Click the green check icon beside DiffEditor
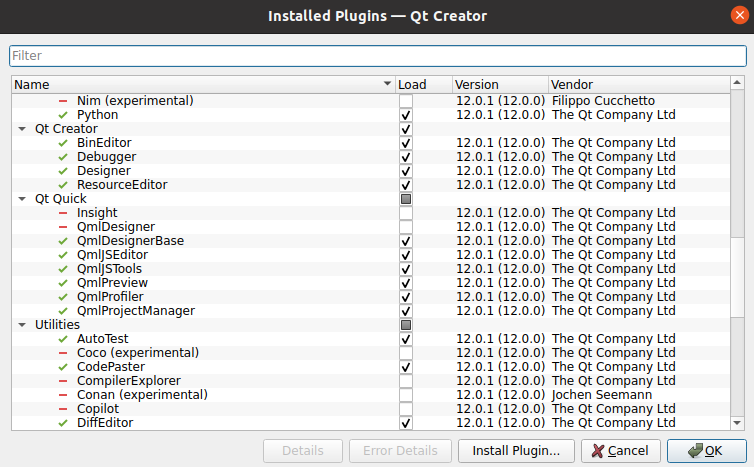The width and height of the screenshot is (754, 467). coord(63,423)
